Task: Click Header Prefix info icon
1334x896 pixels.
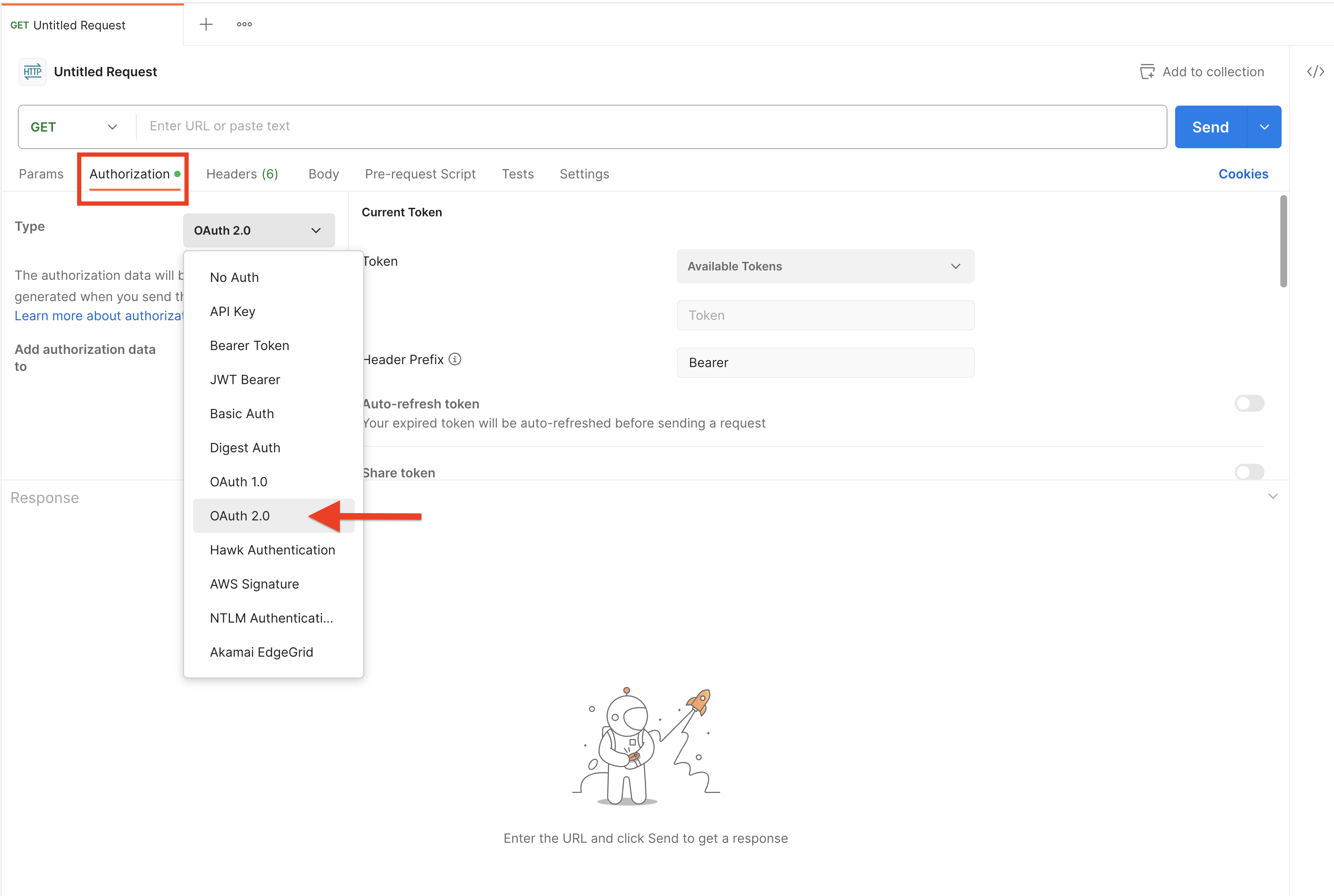Action: [455, 359]
